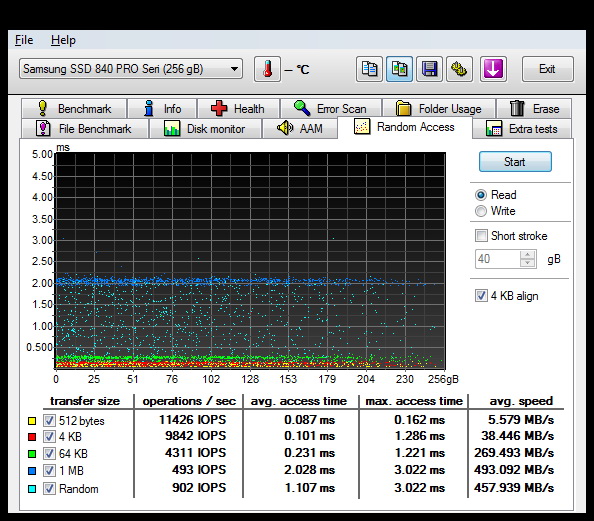Click the floppy disk save screenshot icon

(429, 69)
